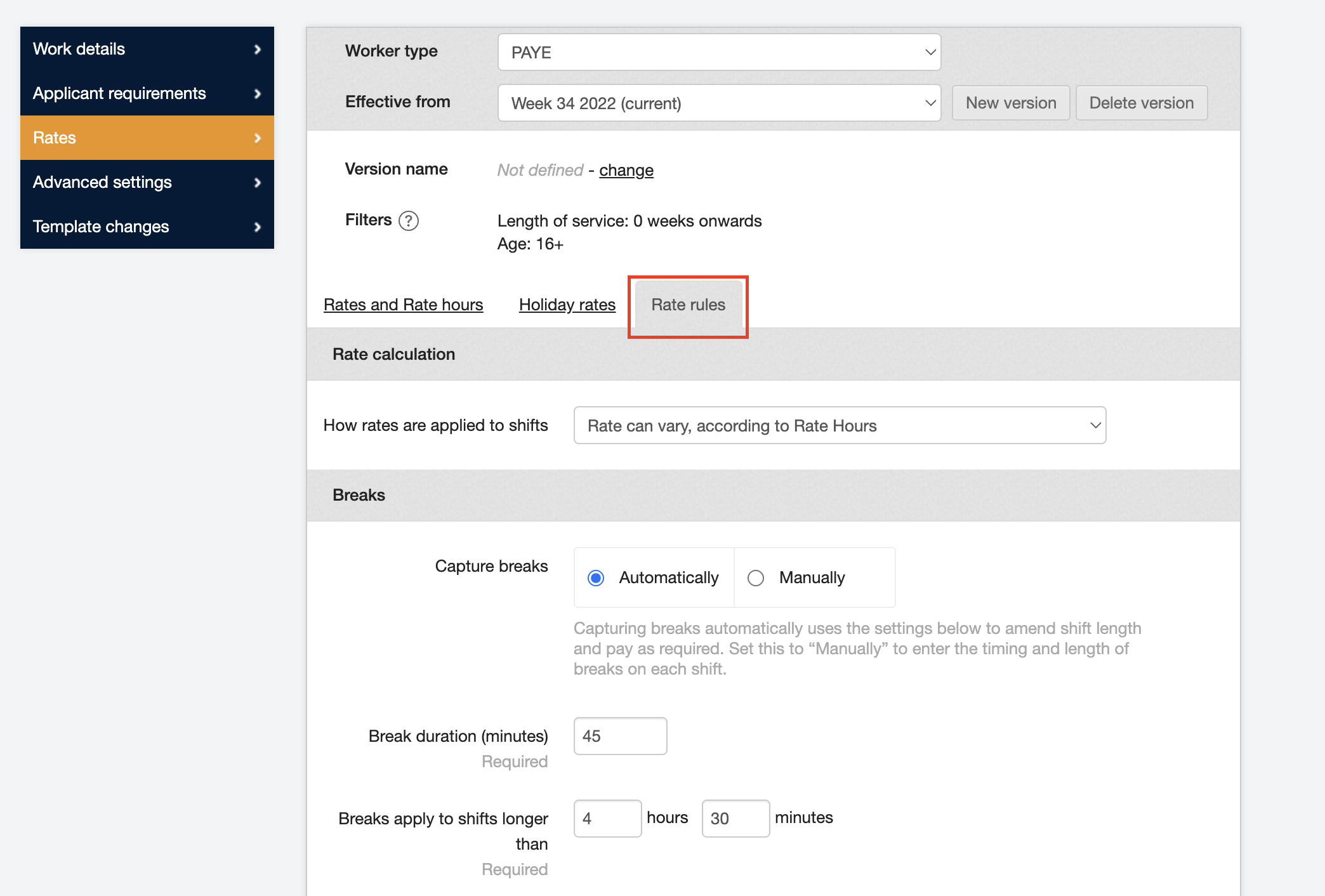Click the shift length minutes field
The image size is (1325, 896).
735,819
